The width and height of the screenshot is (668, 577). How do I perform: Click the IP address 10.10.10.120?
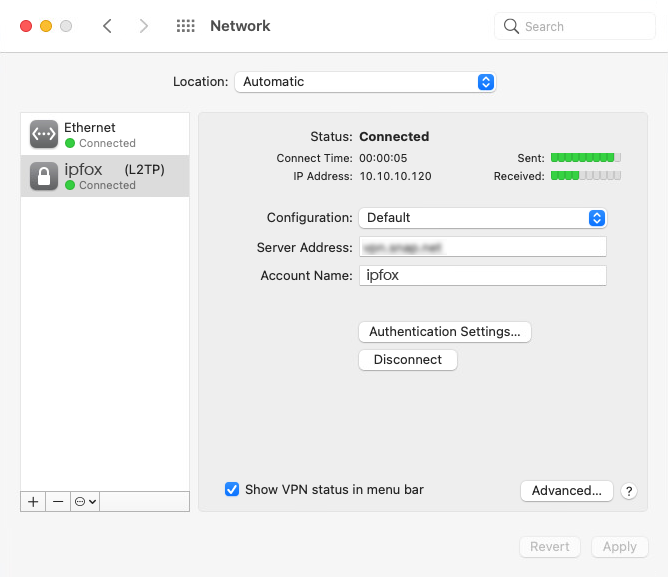[395, 176]
